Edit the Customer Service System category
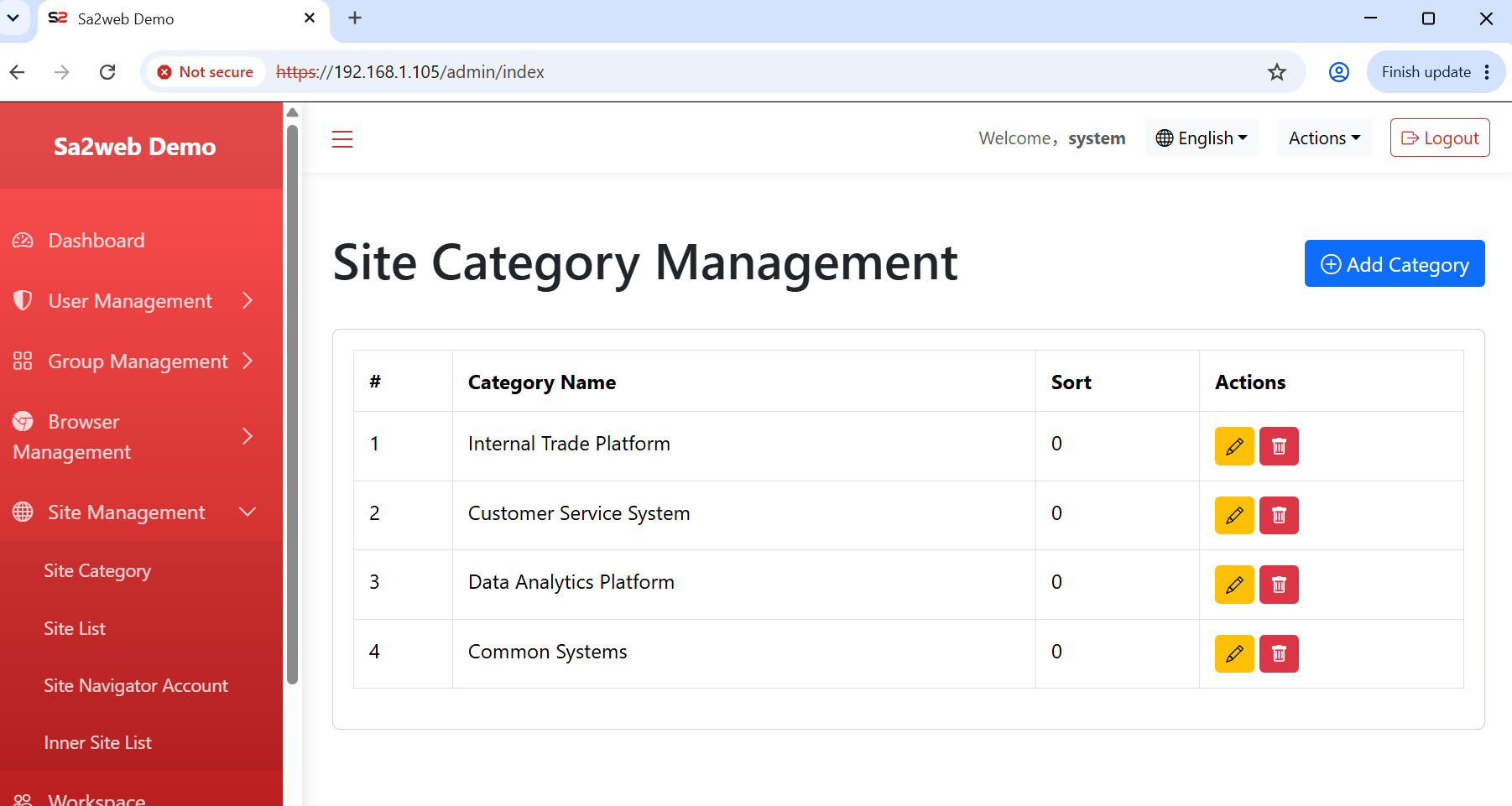The image size is (1512, 806). point(1234,515)
